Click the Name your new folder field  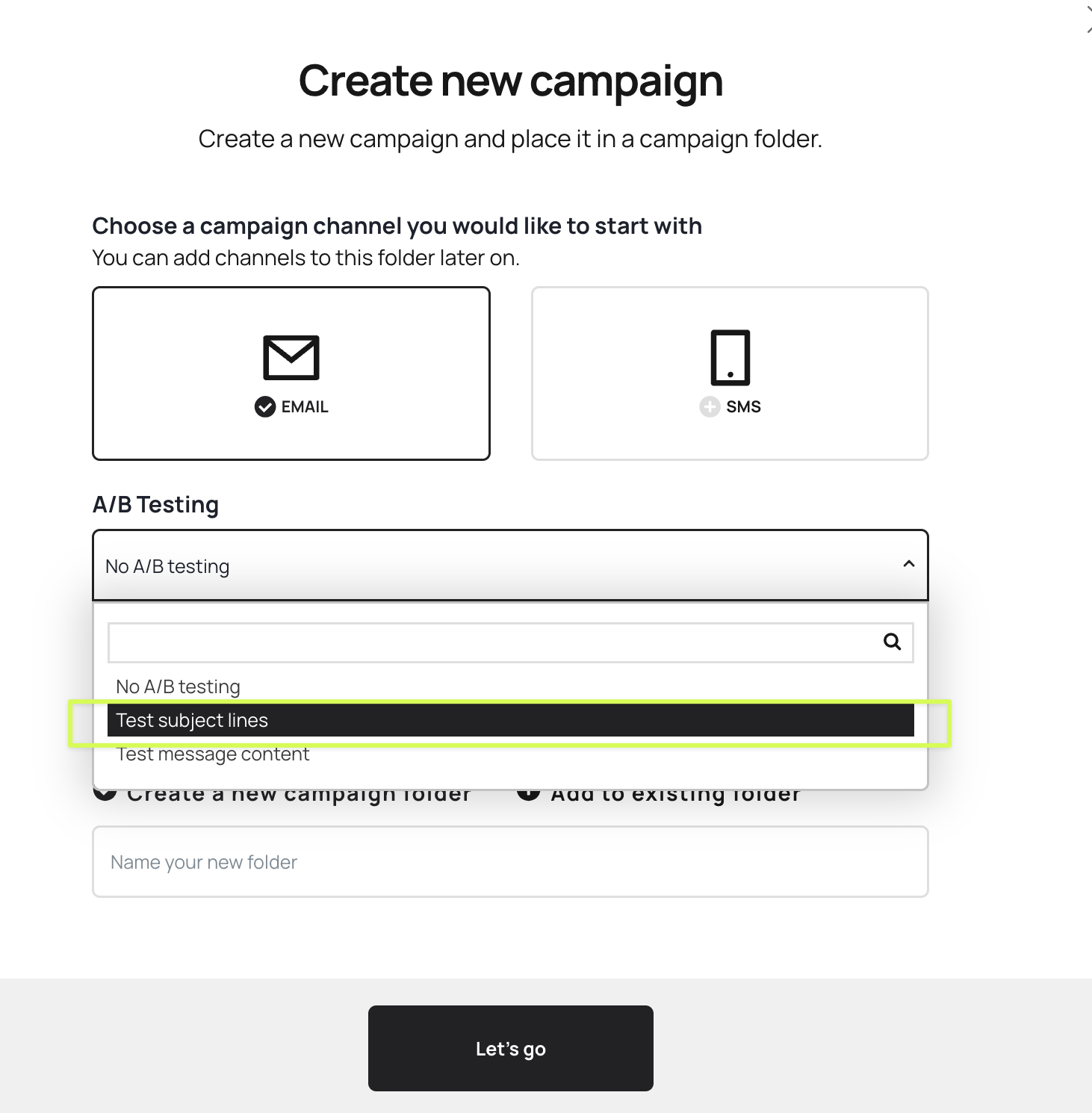pos(510,862)
